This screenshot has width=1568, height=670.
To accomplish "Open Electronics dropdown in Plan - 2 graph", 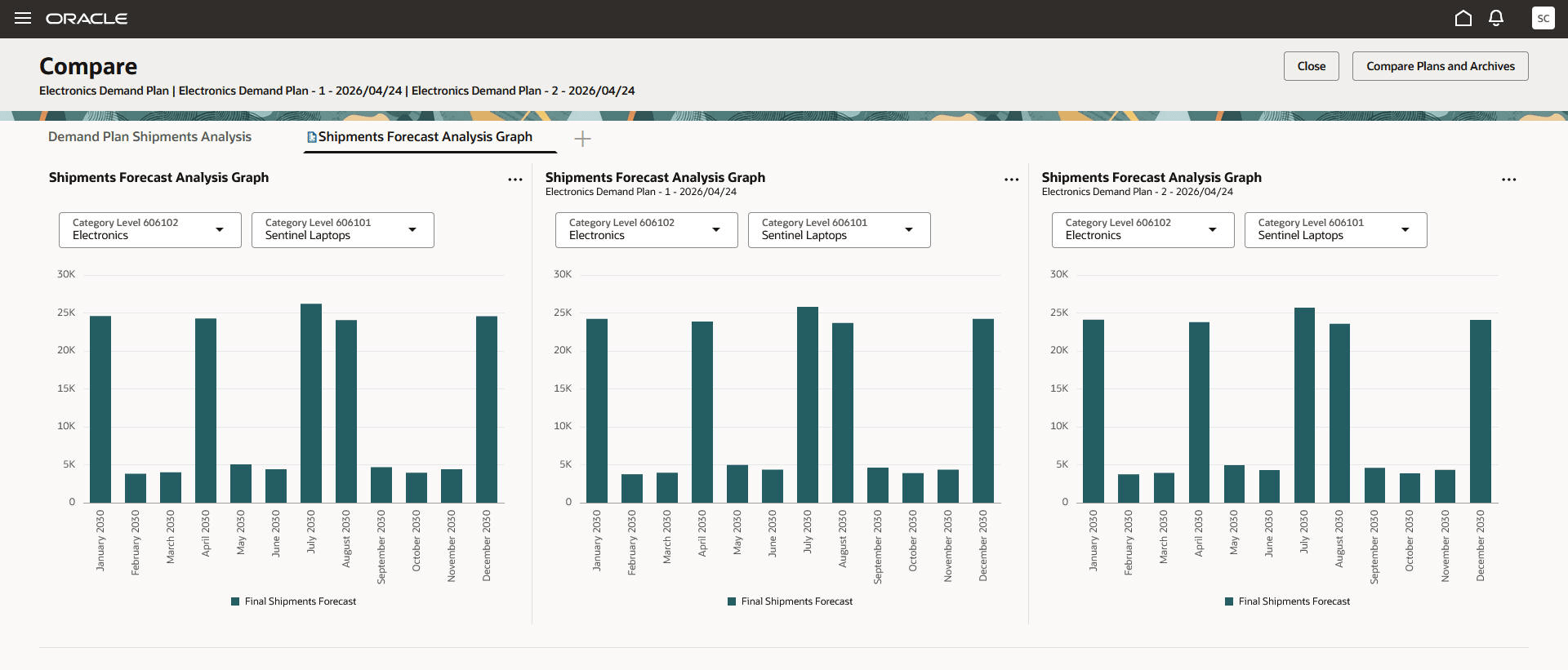I will [1143, 230].
